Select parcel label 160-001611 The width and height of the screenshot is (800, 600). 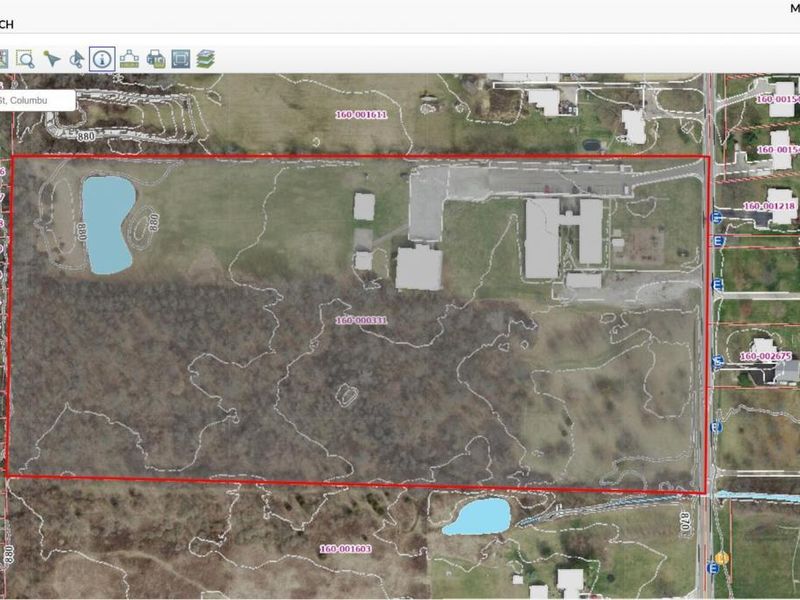coord(361,114)
